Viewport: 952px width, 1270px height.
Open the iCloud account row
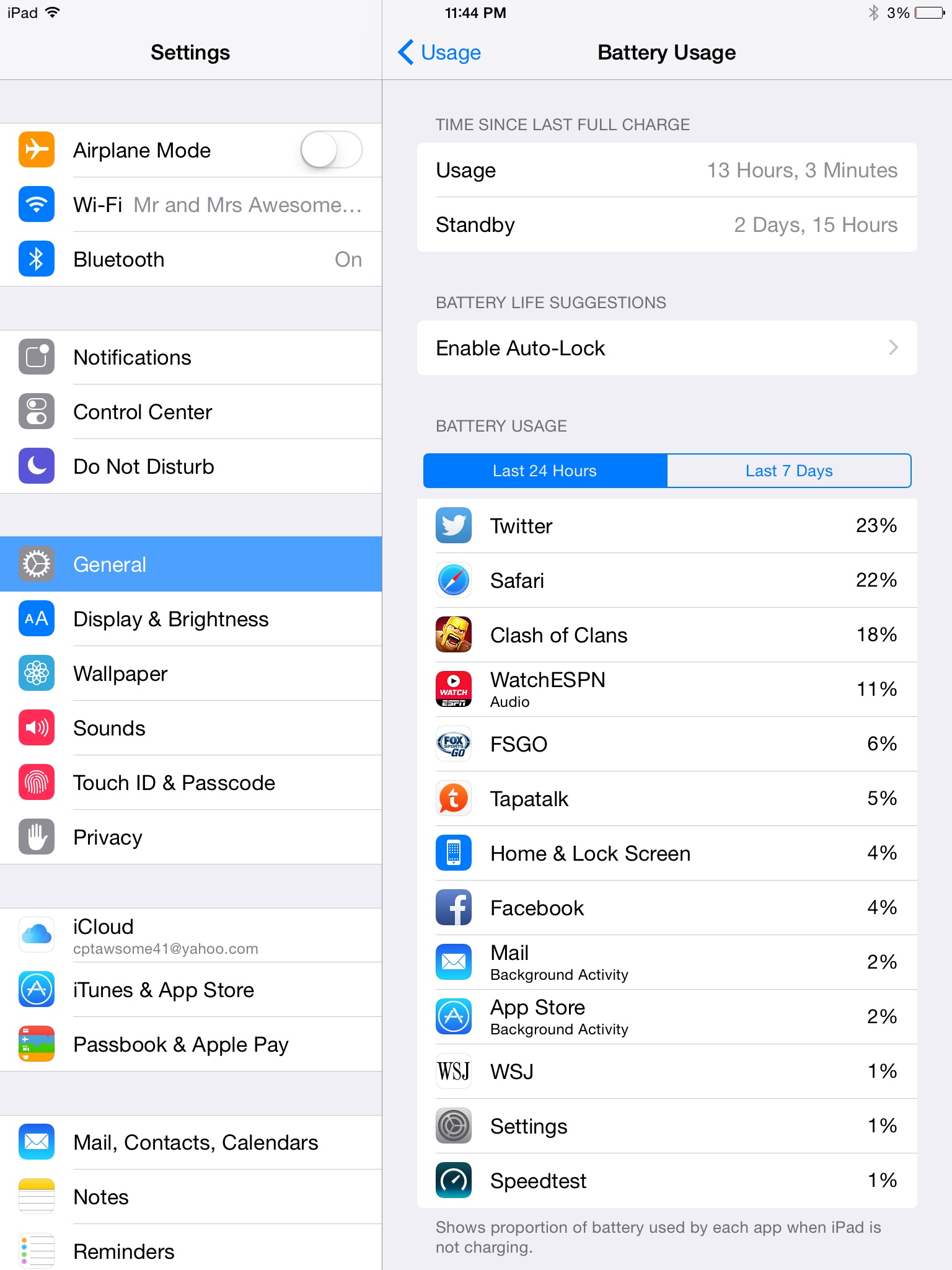tap(191, 935)
